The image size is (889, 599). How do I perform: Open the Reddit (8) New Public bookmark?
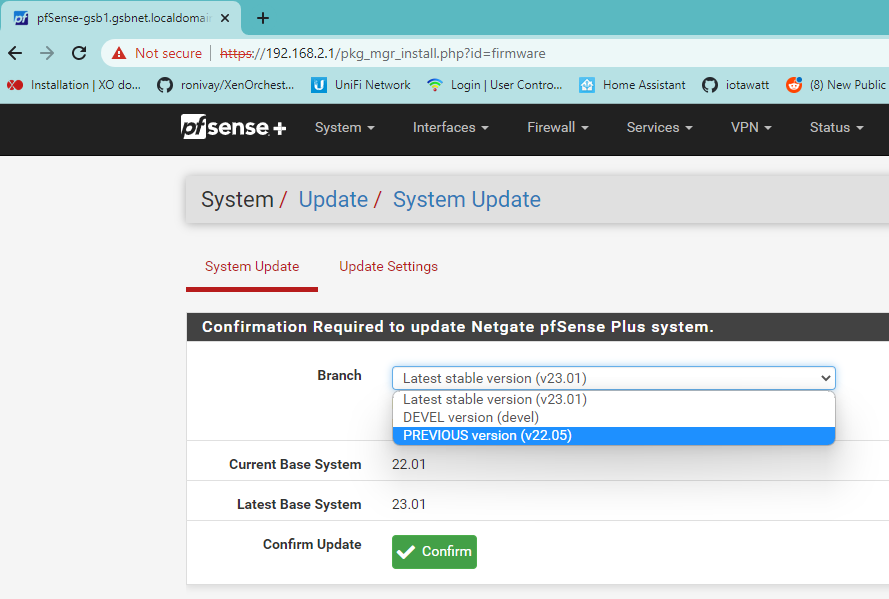click(x=836, y=85)
